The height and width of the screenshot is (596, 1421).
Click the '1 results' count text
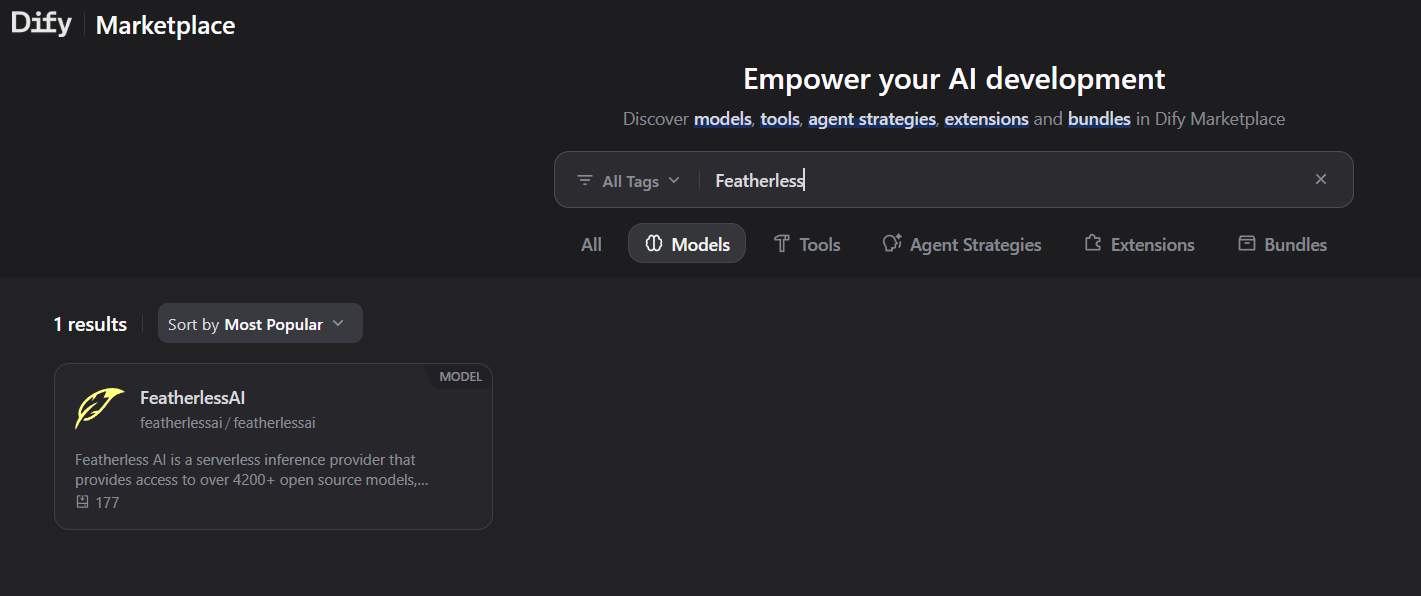click(x=90, y=324)
